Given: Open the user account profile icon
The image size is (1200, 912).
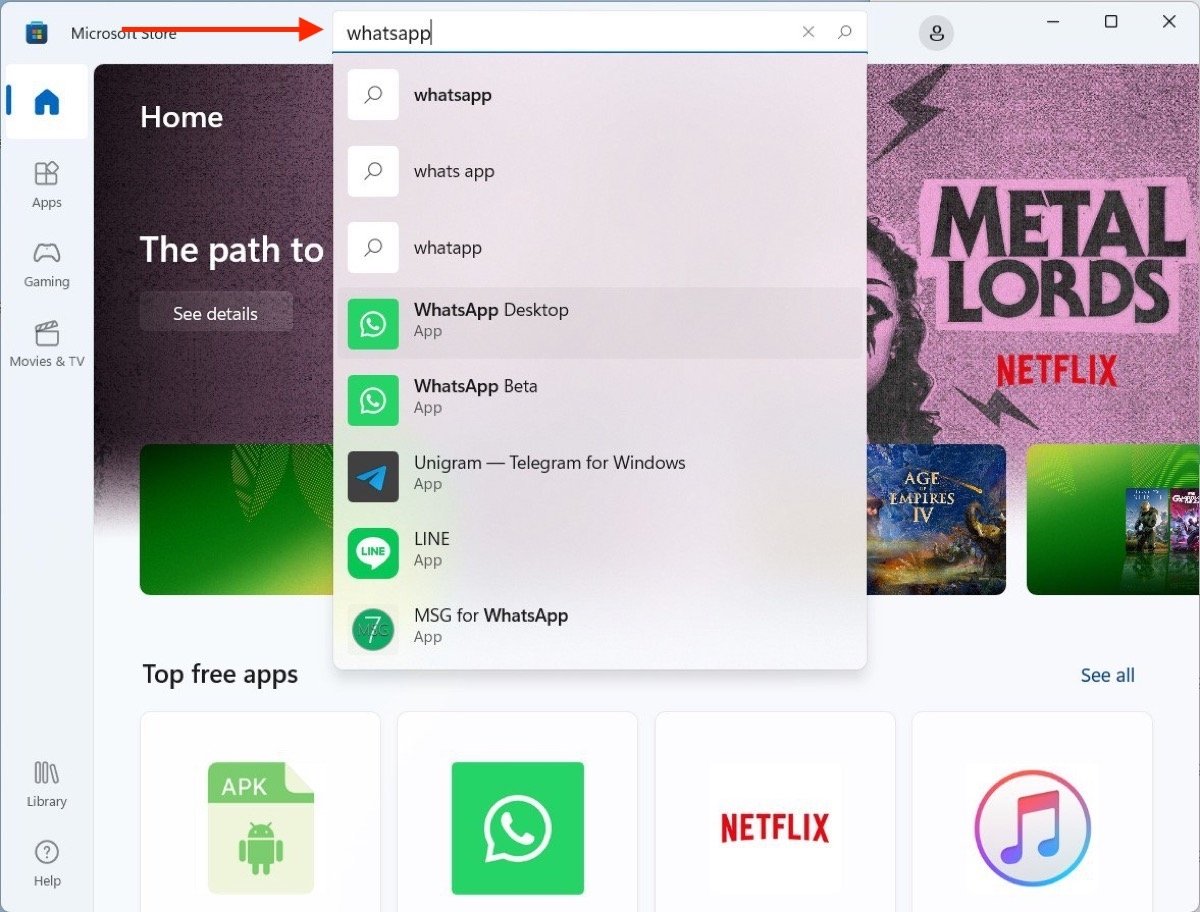Looking at the screenshot, I should (936, 33).
